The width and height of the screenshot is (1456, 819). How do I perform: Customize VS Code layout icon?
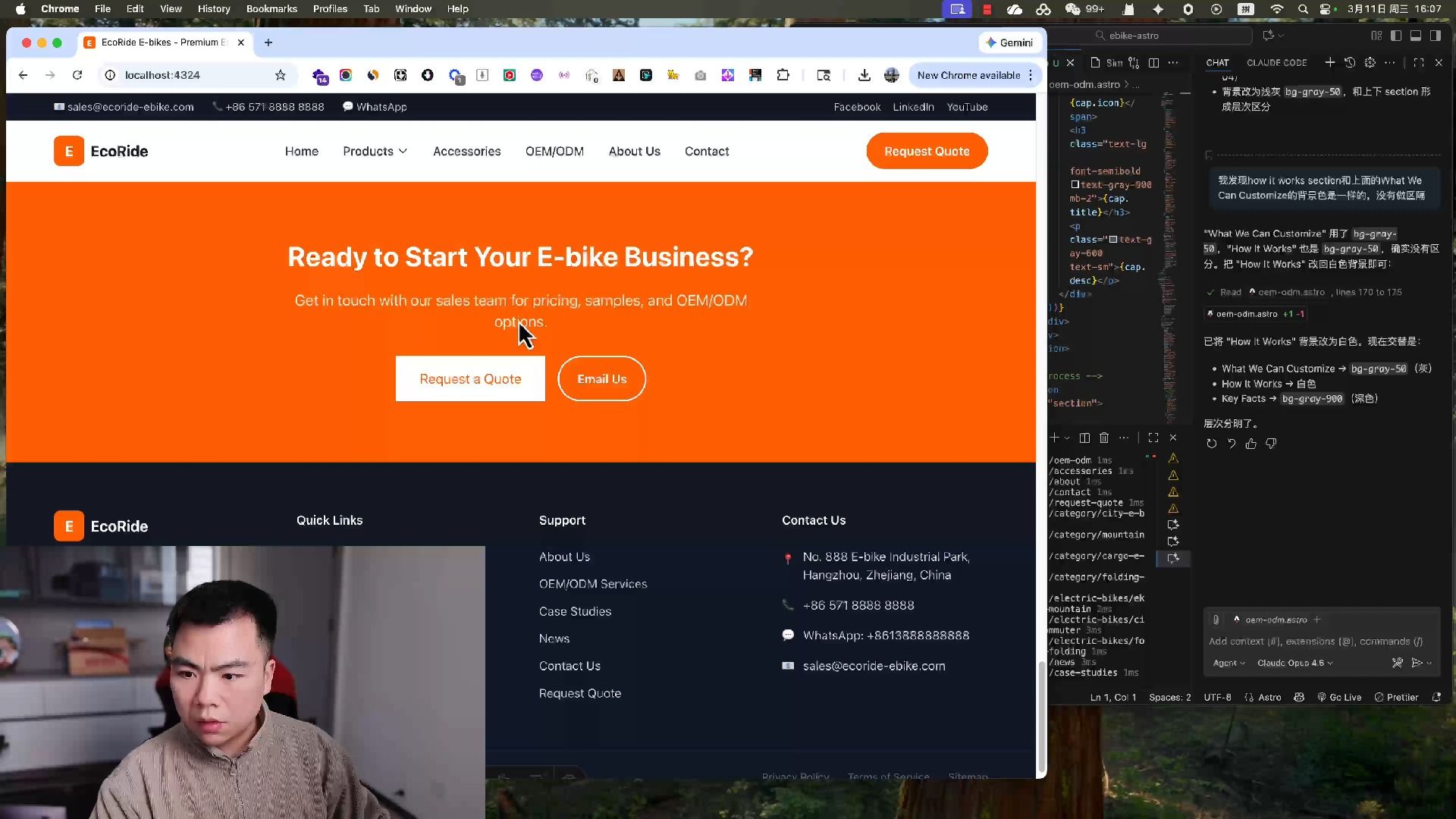click(x=1377, y=36)
